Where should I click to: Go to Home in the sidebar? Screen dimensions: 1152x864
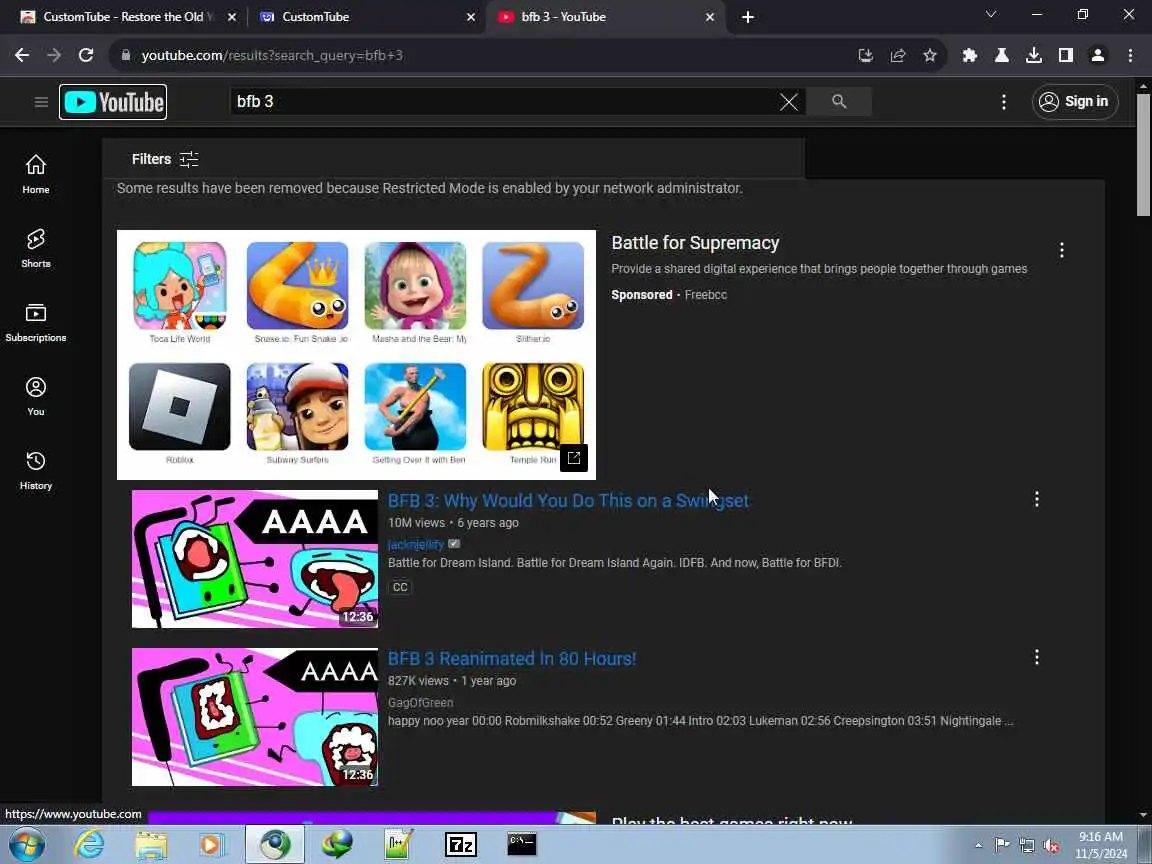coord(35,174)
